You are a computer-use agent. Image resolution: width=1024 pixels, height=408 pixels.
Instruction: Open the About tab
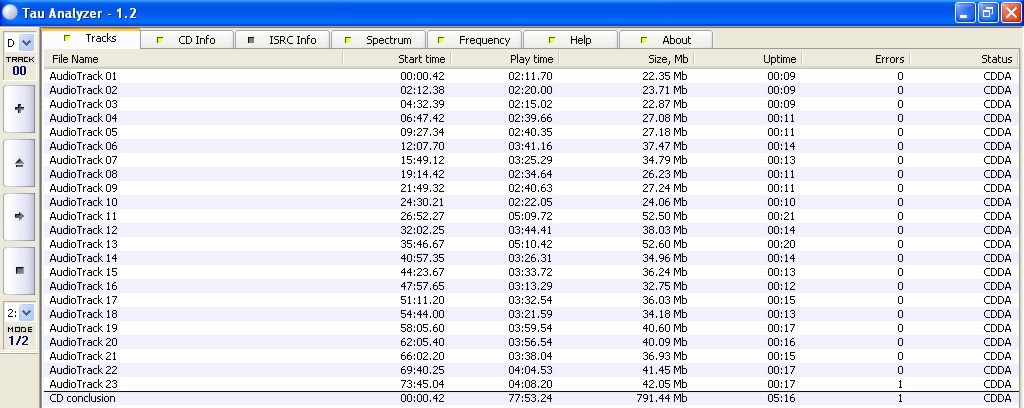[x=666, y=40]
